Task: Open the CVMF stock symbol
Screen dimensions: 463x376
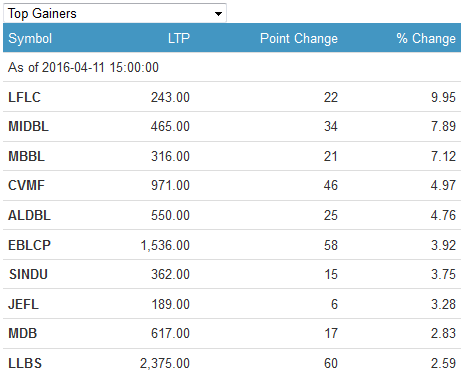Action: (x=26, y=185)
